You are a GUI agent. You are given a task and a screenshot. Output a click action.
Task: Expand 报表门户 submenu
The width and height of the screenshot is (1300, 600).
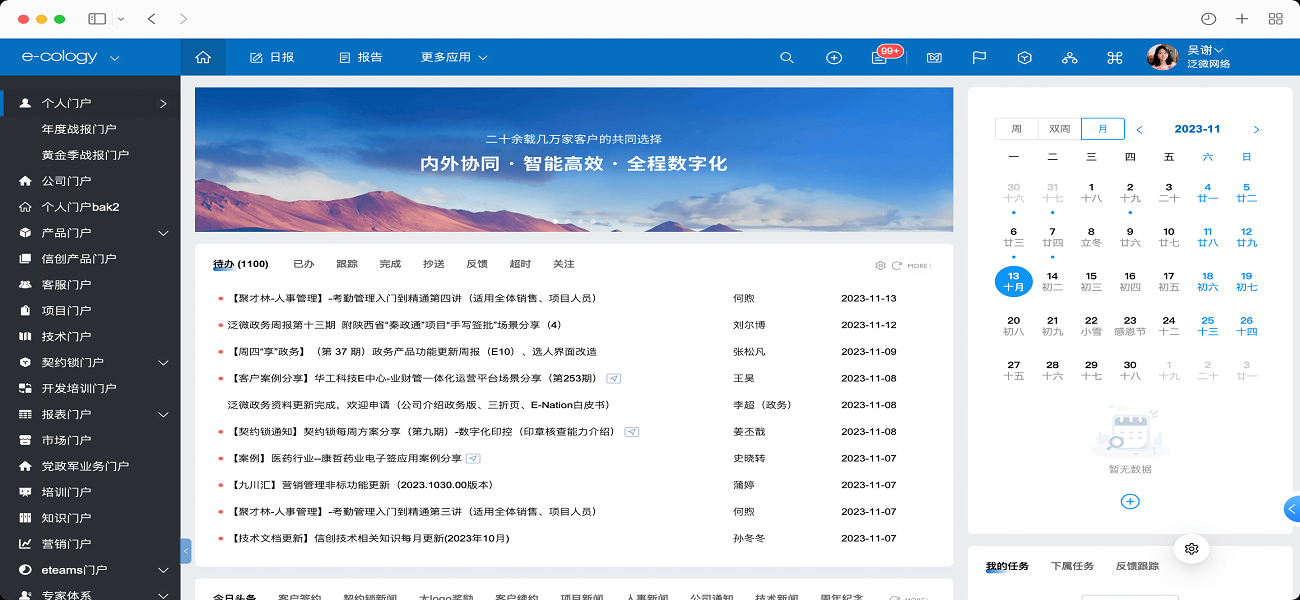(x=164, y=414)
